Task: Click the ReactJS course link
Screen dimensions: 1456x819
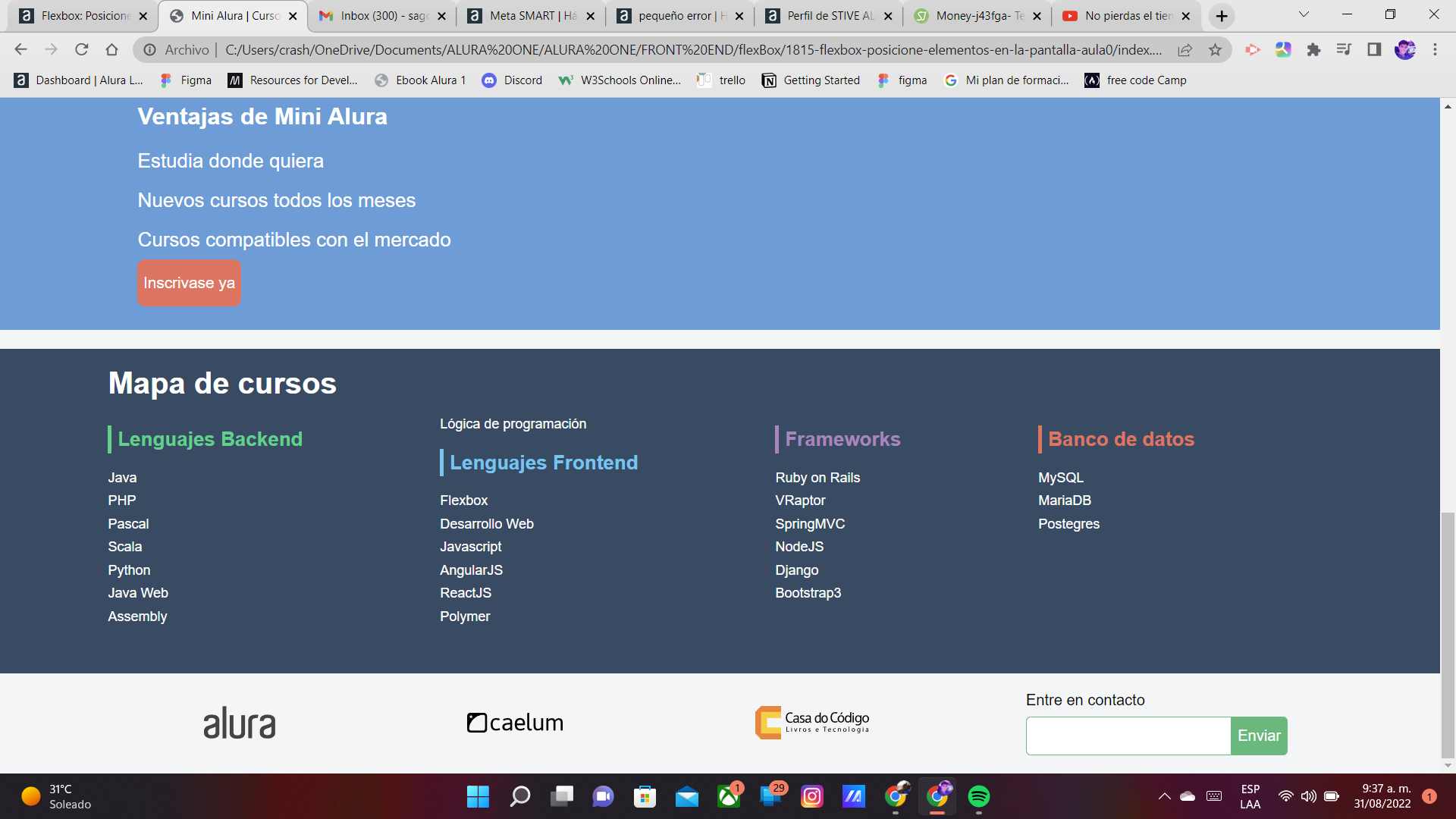Action: (x=466, y=593)
